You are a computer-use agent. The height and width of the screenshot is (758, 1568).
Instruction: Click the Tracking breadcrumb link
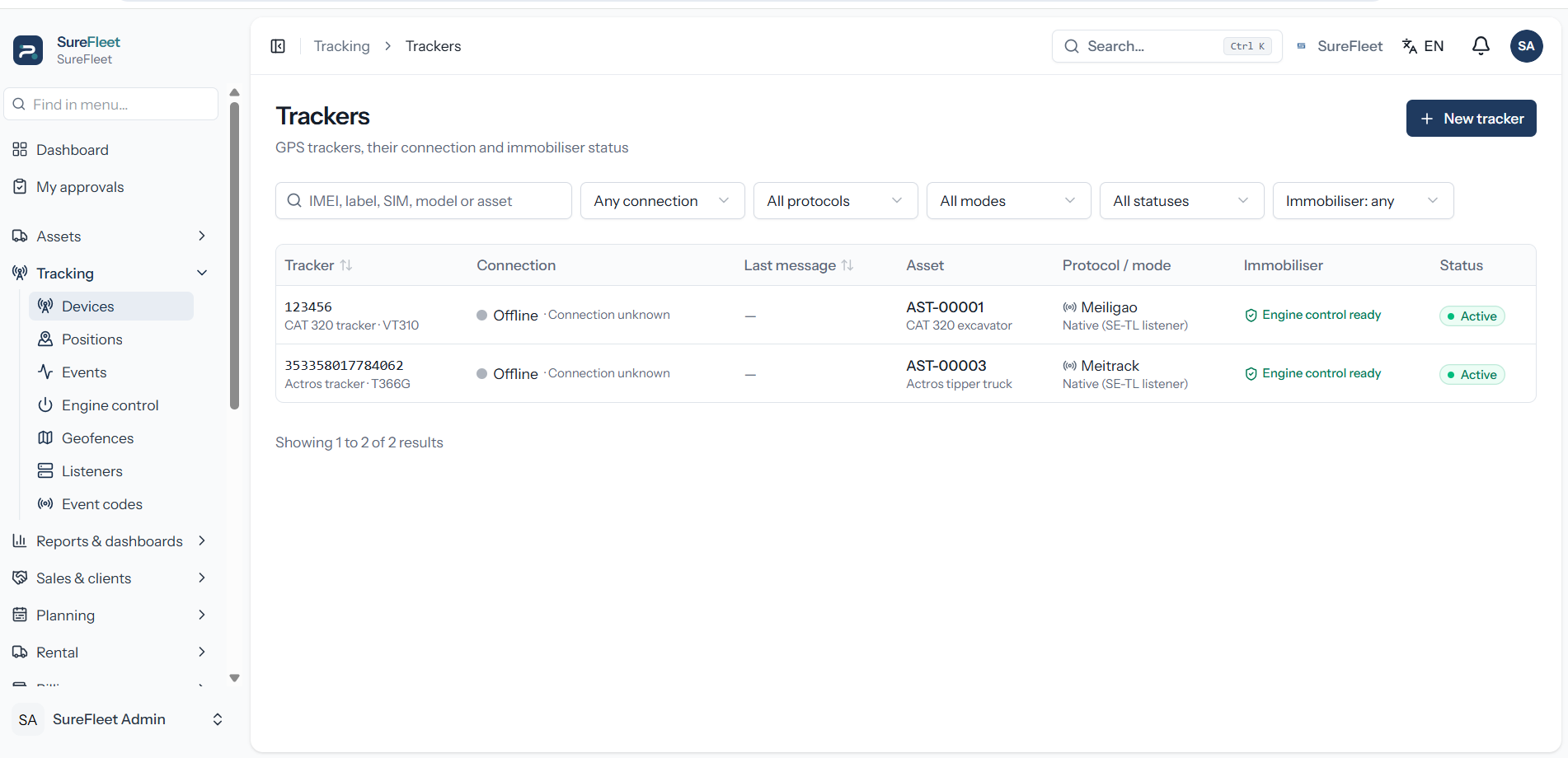[341, 46]
